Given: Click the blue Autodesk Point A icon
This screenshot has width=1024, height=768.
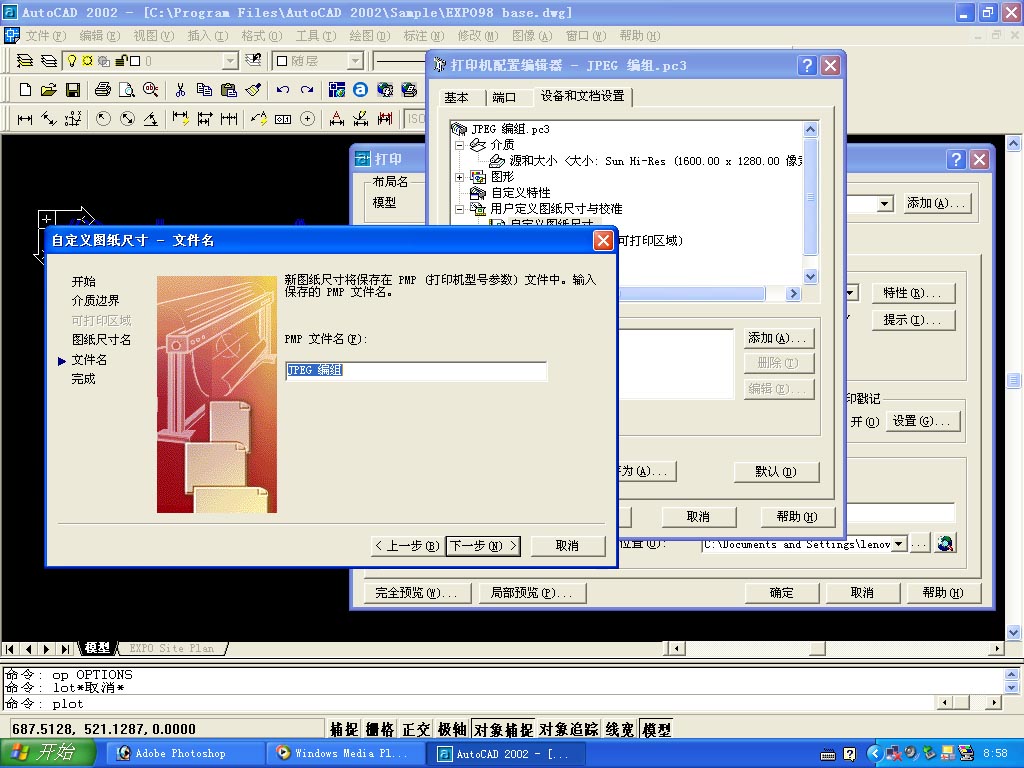Looking at the screenshot, I should tap(360, 89).
